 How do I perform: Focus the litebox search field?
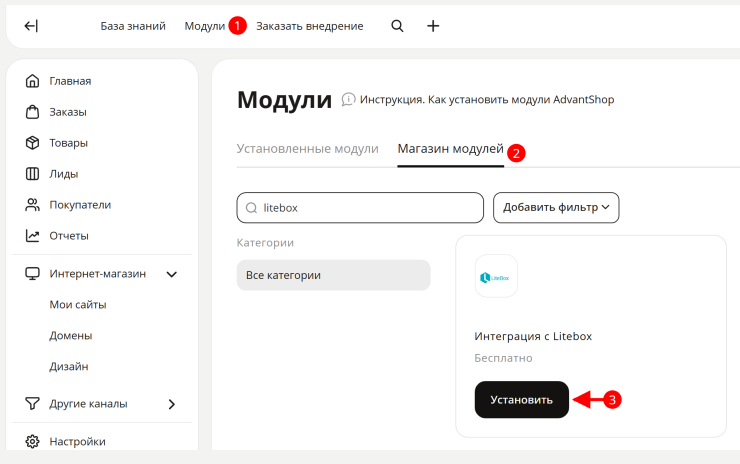360,208
